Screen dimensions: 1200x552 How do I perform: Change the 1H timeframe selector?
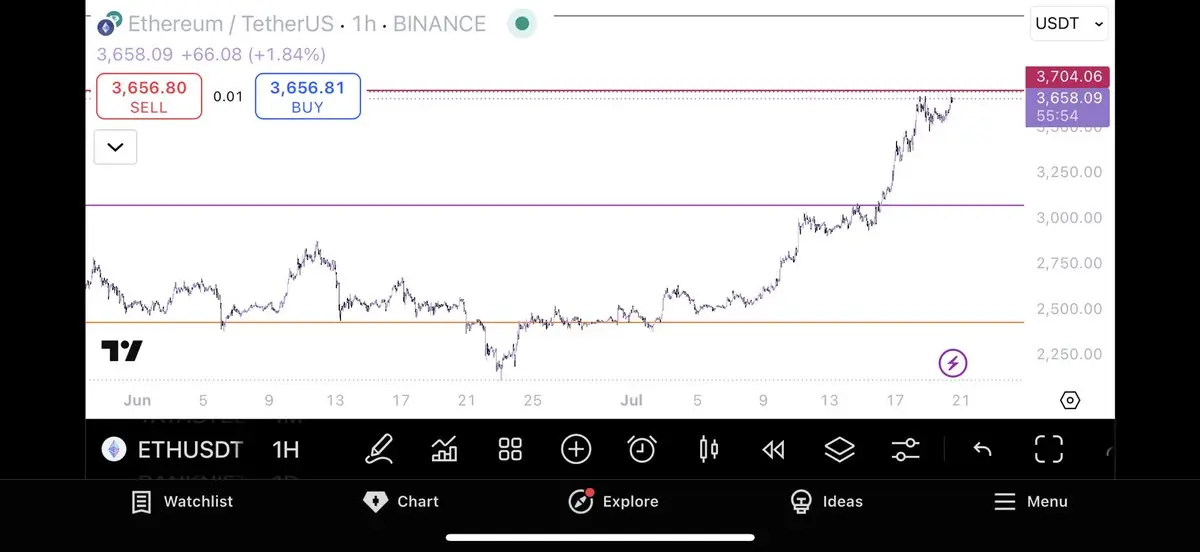pos(286,450)
